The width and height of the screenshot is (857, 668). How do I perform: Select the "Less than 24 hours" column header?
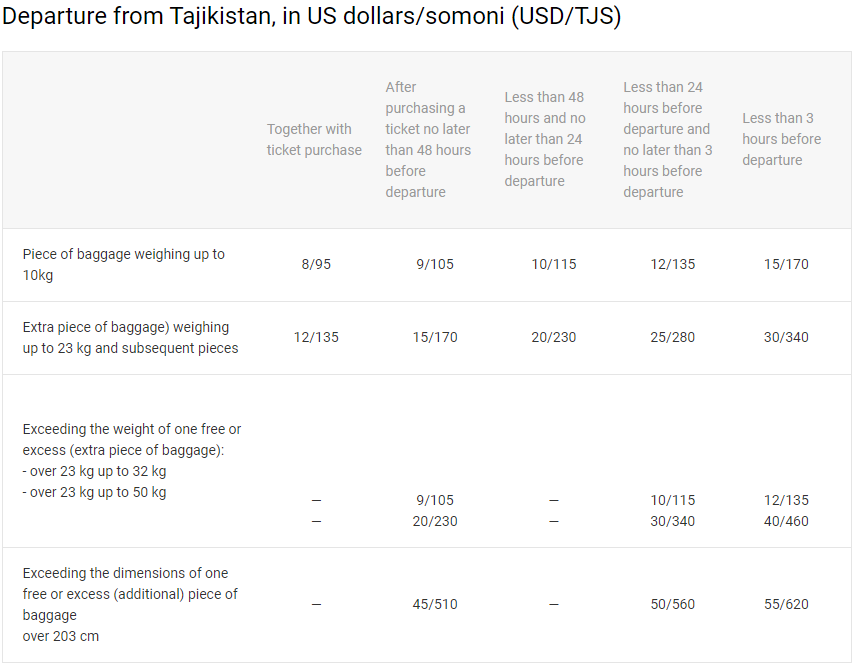click(x=667, y=140)
